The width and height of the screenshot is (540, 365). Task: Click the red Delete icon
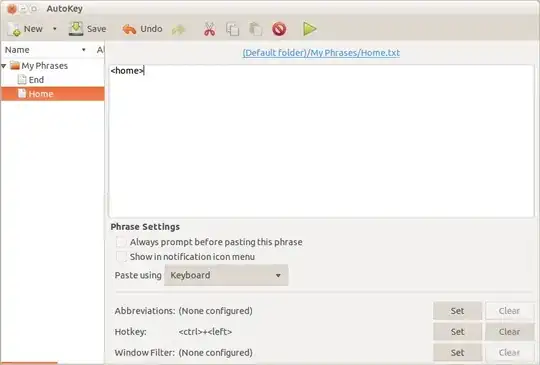[x=279, y=29]
